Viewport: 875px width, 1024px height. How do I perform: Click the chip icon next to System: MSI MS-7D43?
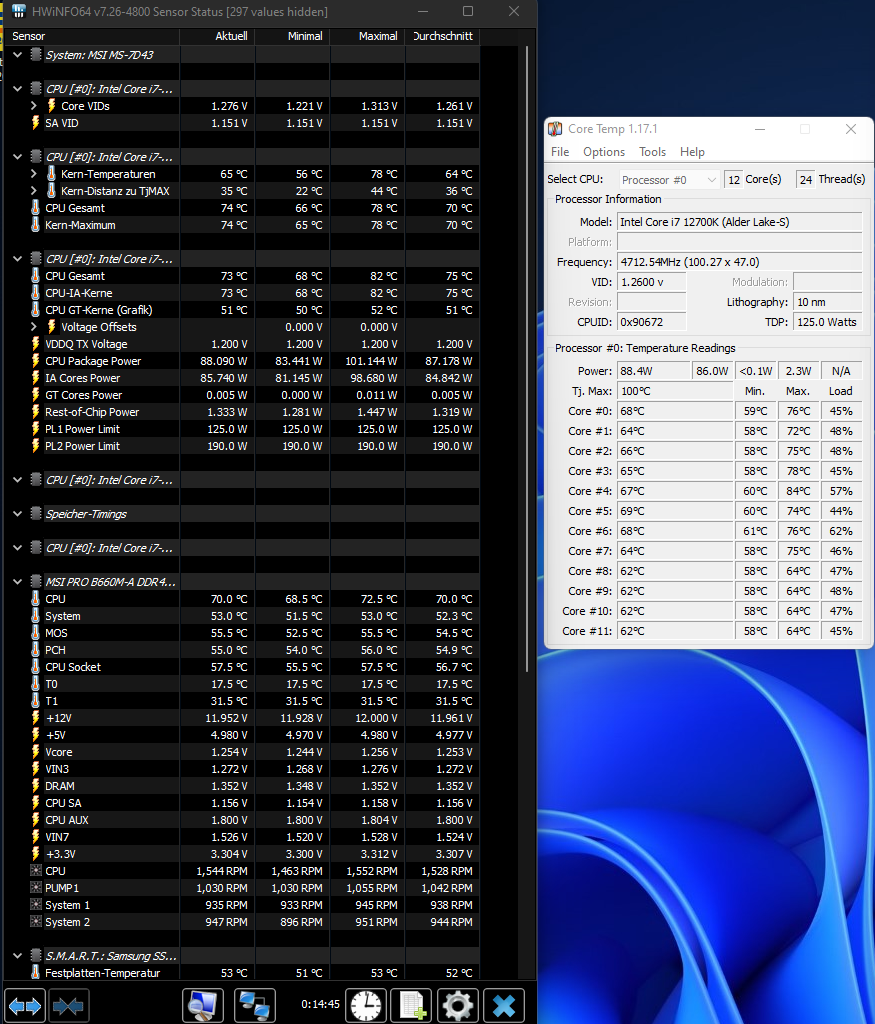pos(36,54)
